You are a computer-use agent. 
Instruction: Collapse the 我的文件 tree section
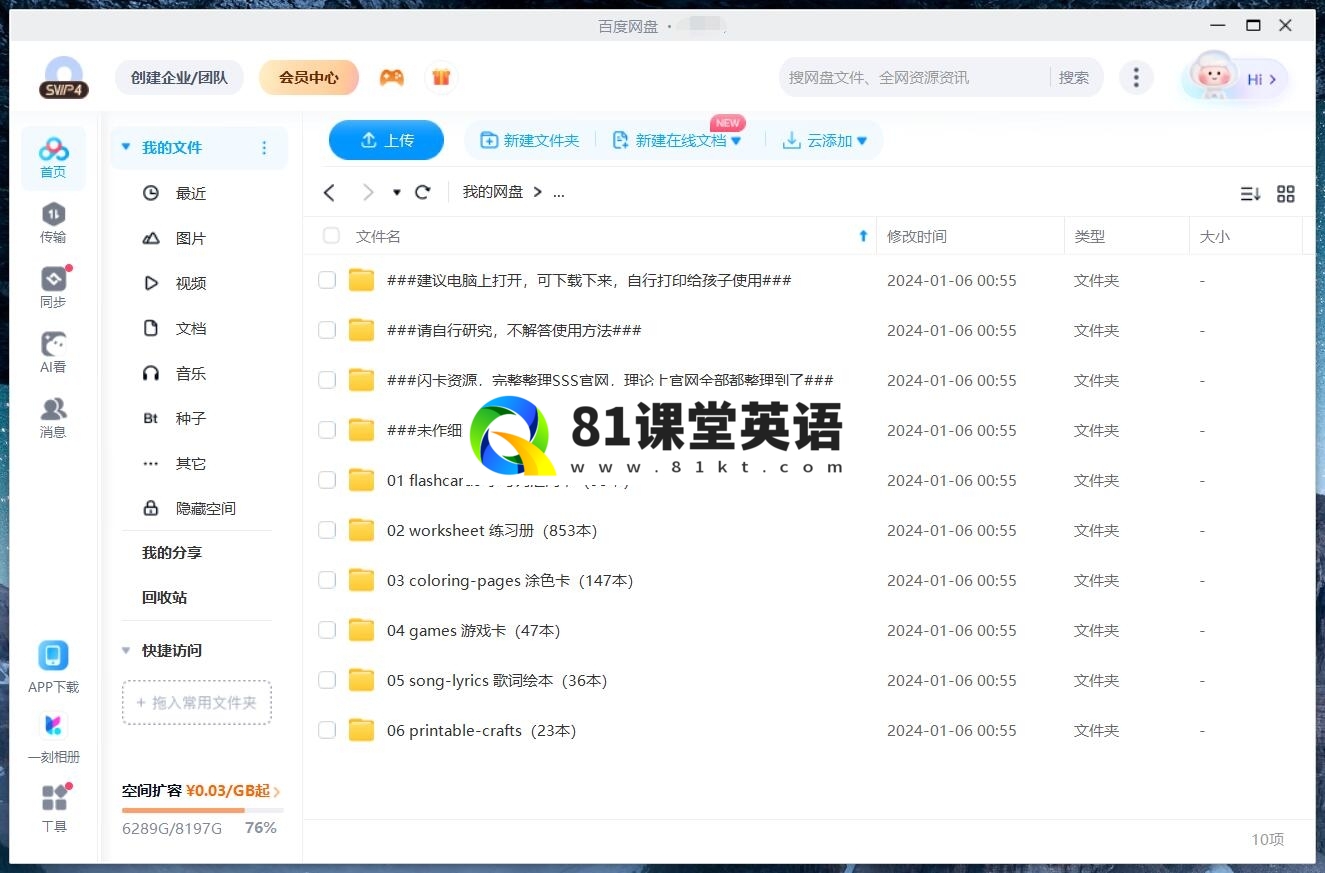pos(126,147)
